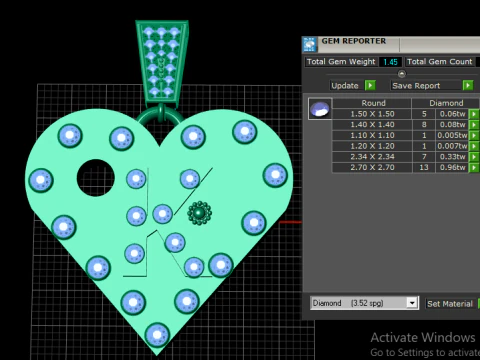This screenshot has width=480, height=360.
Task: Select the 1.50 X 1.50 size cell
Action: tap(372, 114)
